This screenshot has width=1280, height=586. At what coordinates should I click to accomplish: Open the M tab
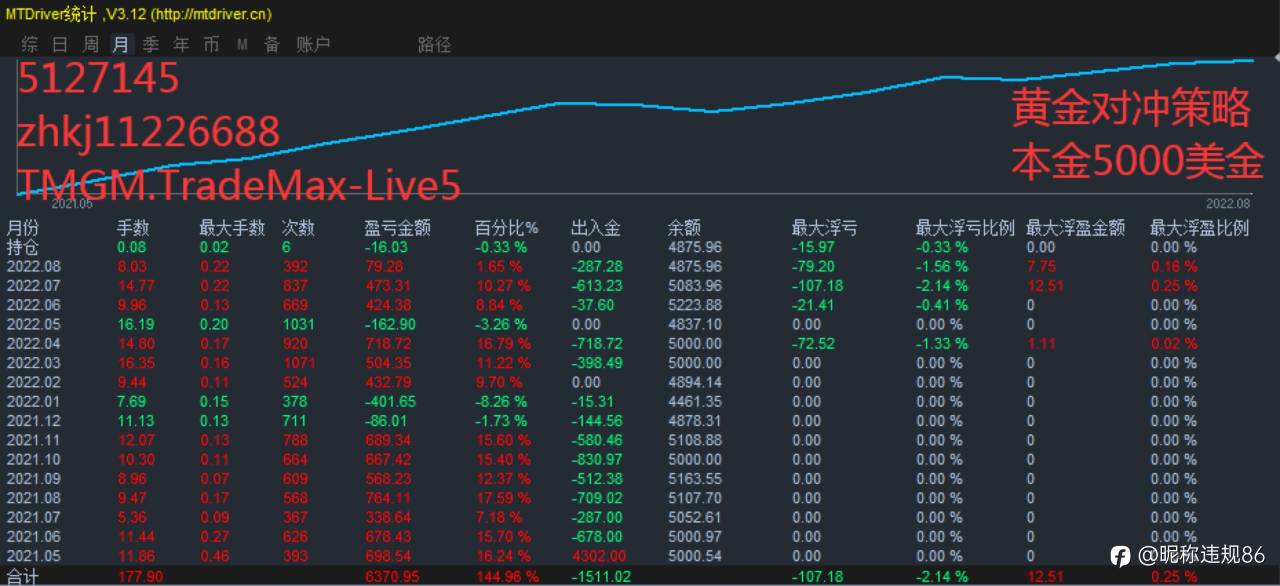point(242,45)
